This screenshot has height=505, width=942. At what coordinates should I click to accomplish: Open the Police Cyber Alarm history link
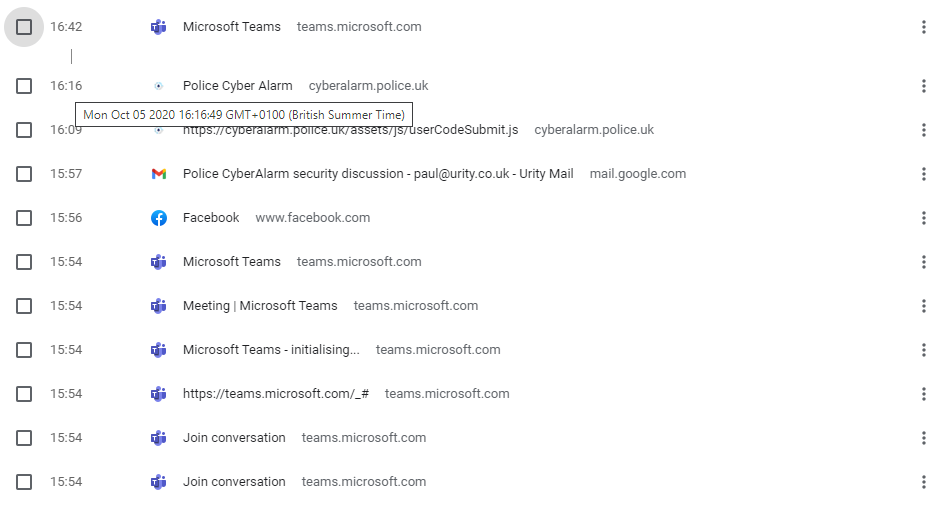[238, 86]
